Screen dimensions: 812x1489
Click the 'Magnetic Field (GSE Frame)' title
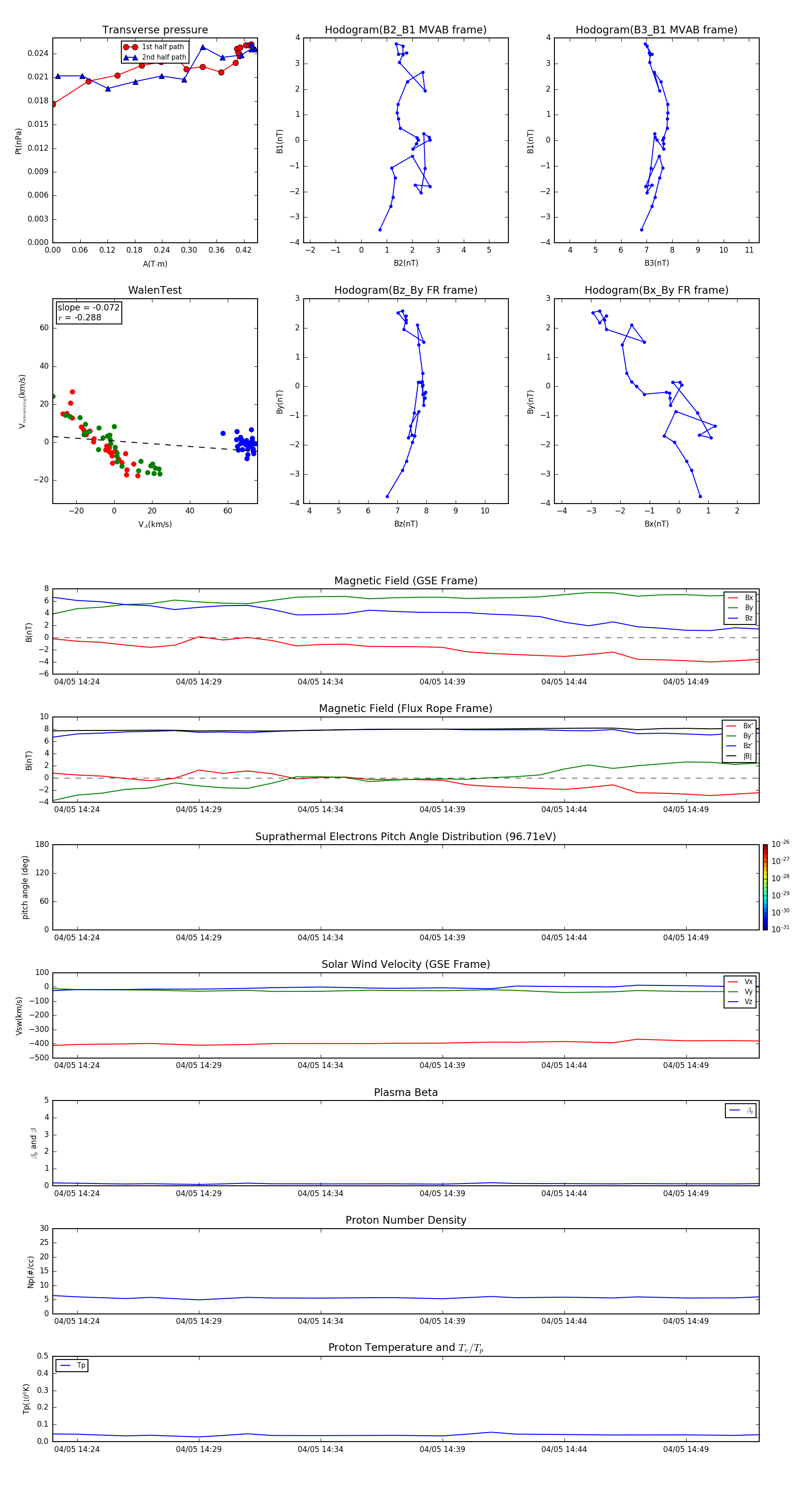pyautogui.click(x=406, y=581)
